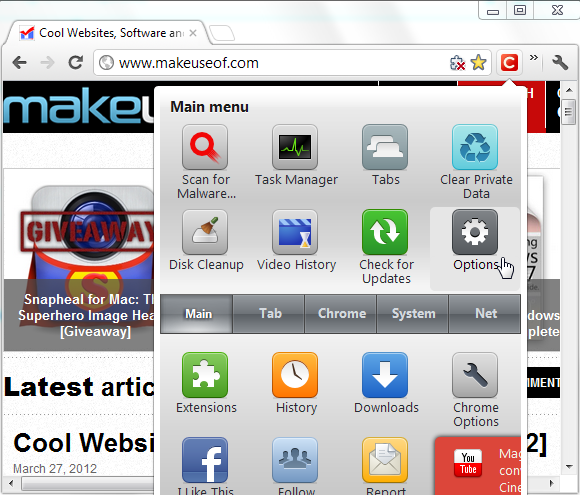Screen dimensions: 580x495
Task: Select Clear Private Data icon
Action: pos(475,147)
